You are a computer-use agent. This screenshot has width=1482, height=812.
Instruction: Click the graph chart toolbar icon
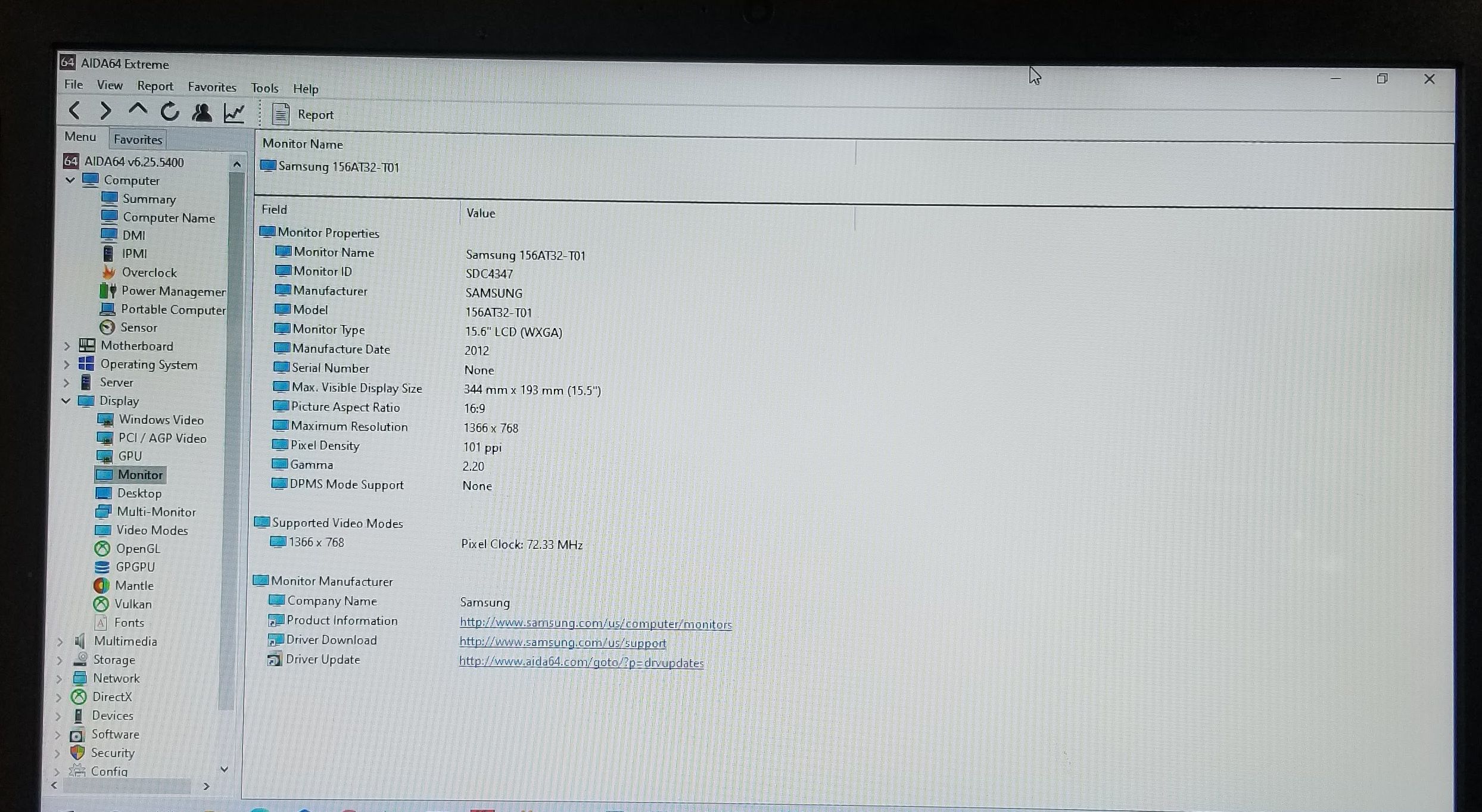click(x=234, y=113)
